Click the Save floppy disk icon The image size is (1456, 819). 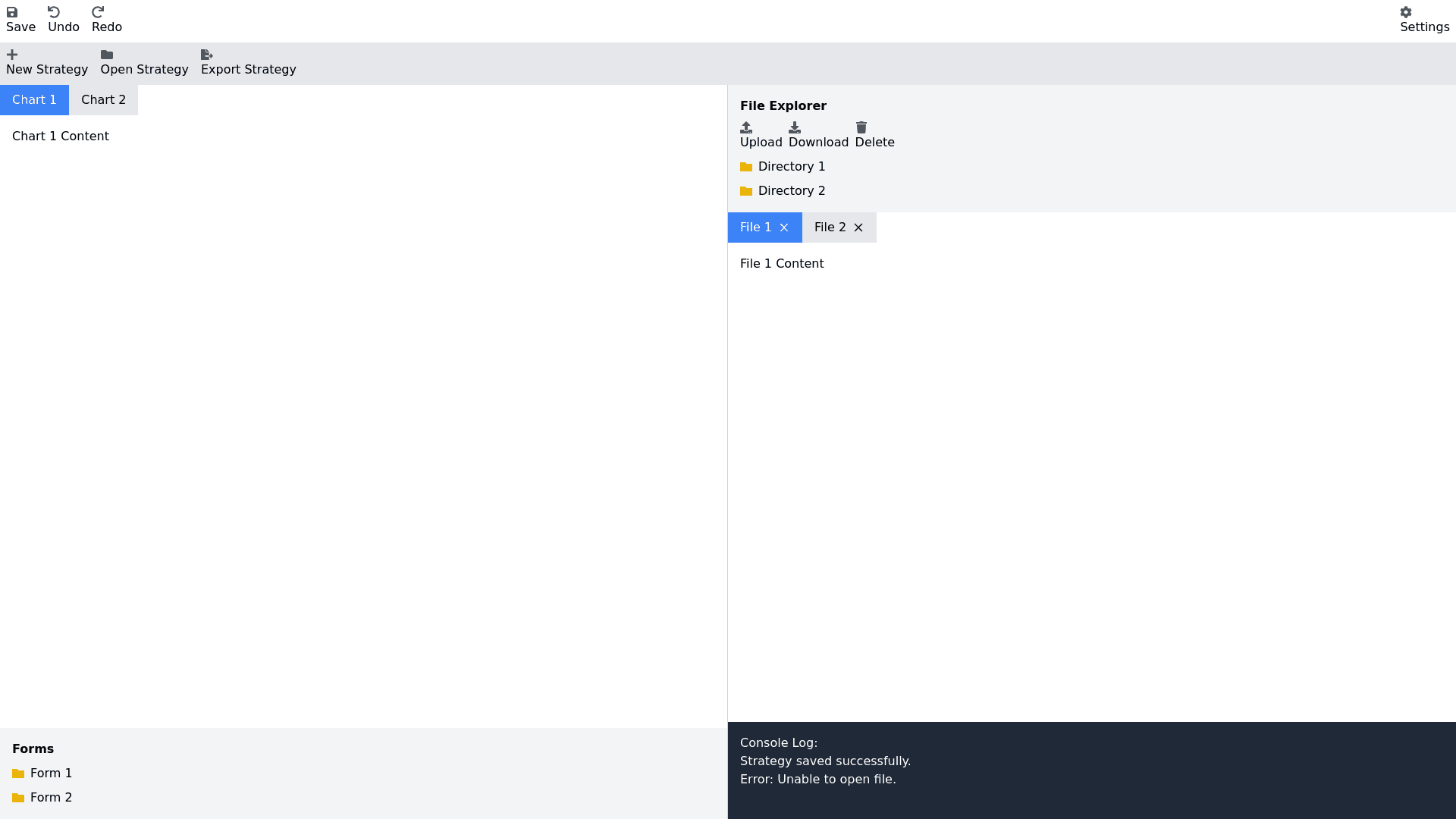(x=12, y=12)
